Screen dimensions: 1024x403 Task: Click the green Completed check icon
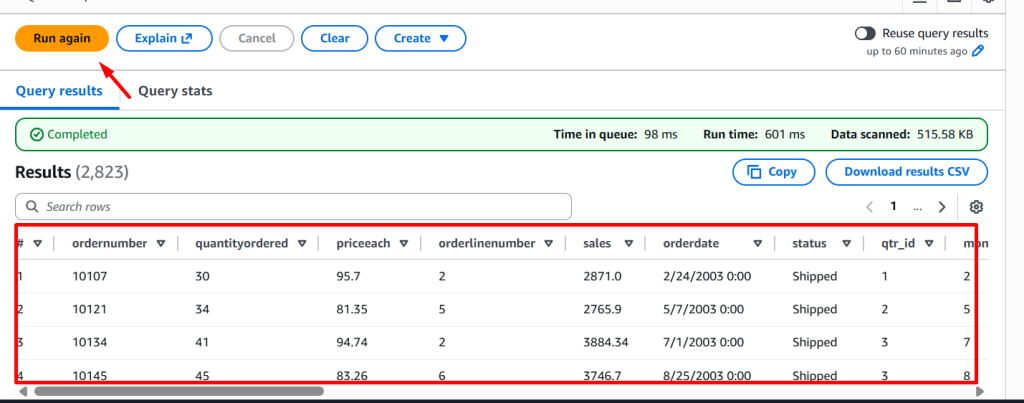tap(37, 134)
